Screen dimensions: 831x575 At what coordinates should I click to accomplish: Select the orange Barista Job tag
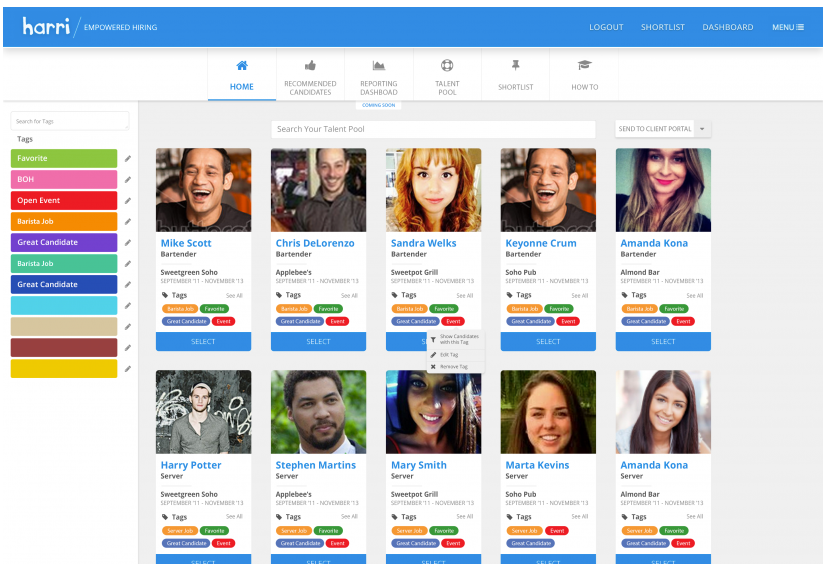tap(64, 222)
